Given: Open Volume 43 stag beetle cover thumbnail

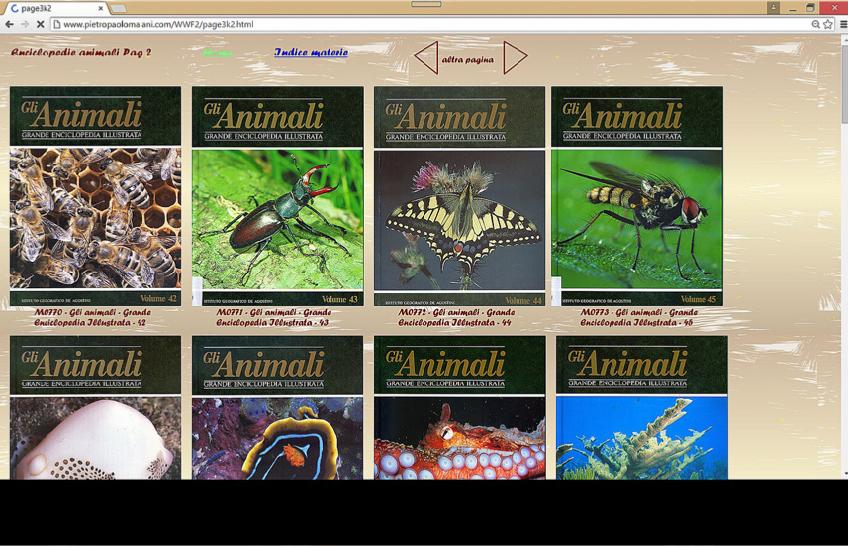Looking at the screenshot, I should pos(277,196).
